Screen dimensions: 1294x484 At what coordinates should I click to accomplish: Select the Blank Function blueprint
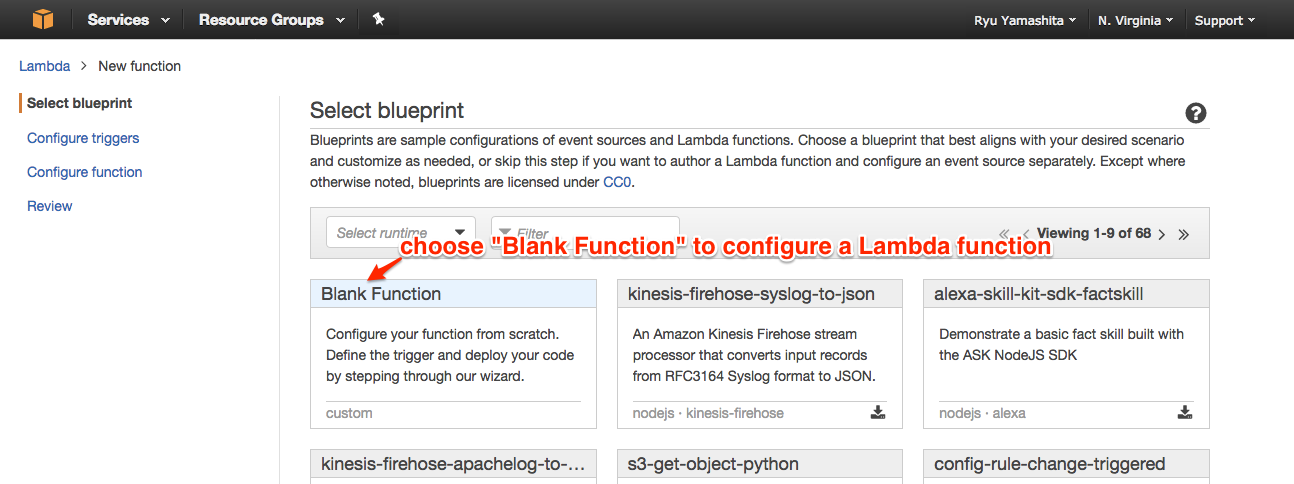pyautogui.click(x=453, y=354)
